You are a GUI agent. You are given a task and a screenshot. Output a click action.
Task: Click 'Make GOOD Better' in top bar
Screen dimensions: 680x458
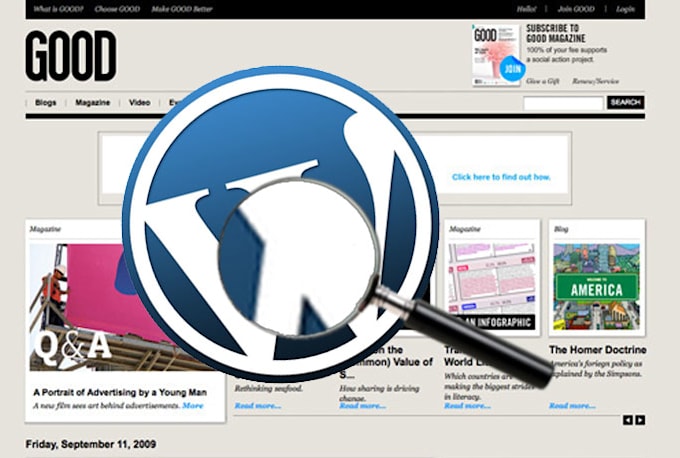tap(182, 9)
